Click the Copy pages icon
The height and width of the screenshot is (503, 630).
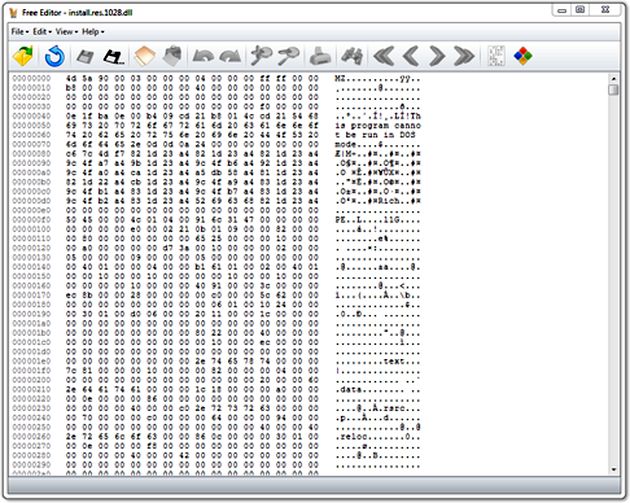tap(144, 56)
